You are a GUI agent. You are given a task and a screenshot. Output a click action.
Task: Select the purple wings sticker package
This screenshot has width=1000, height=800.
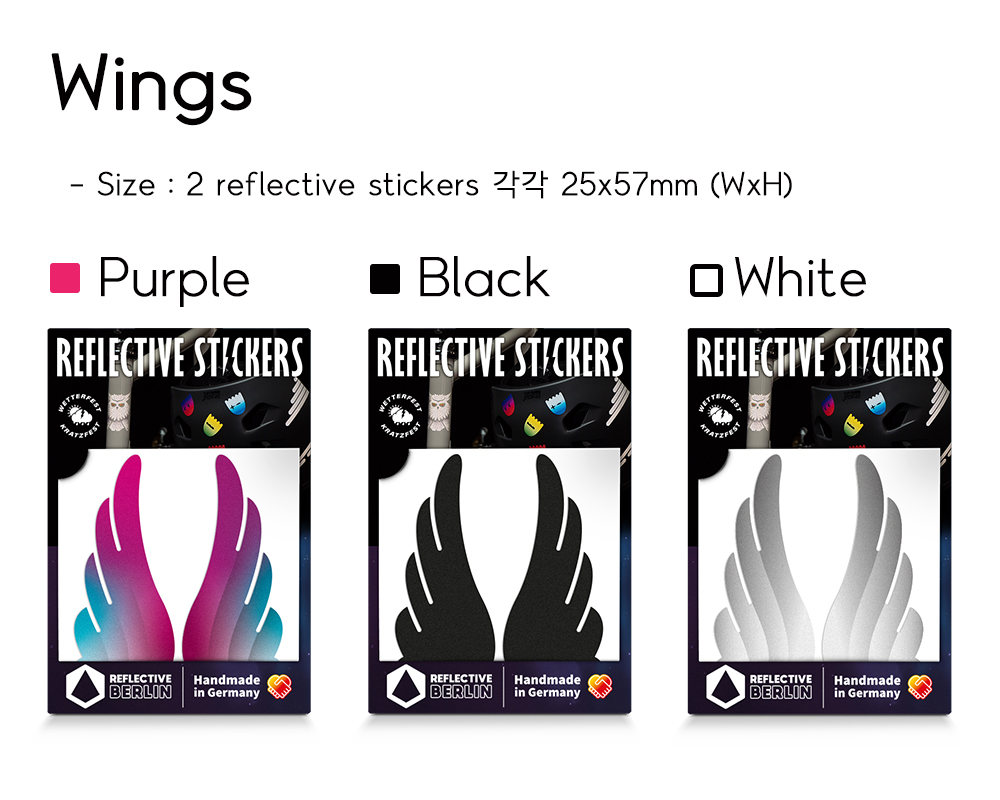tap(179, 521)
